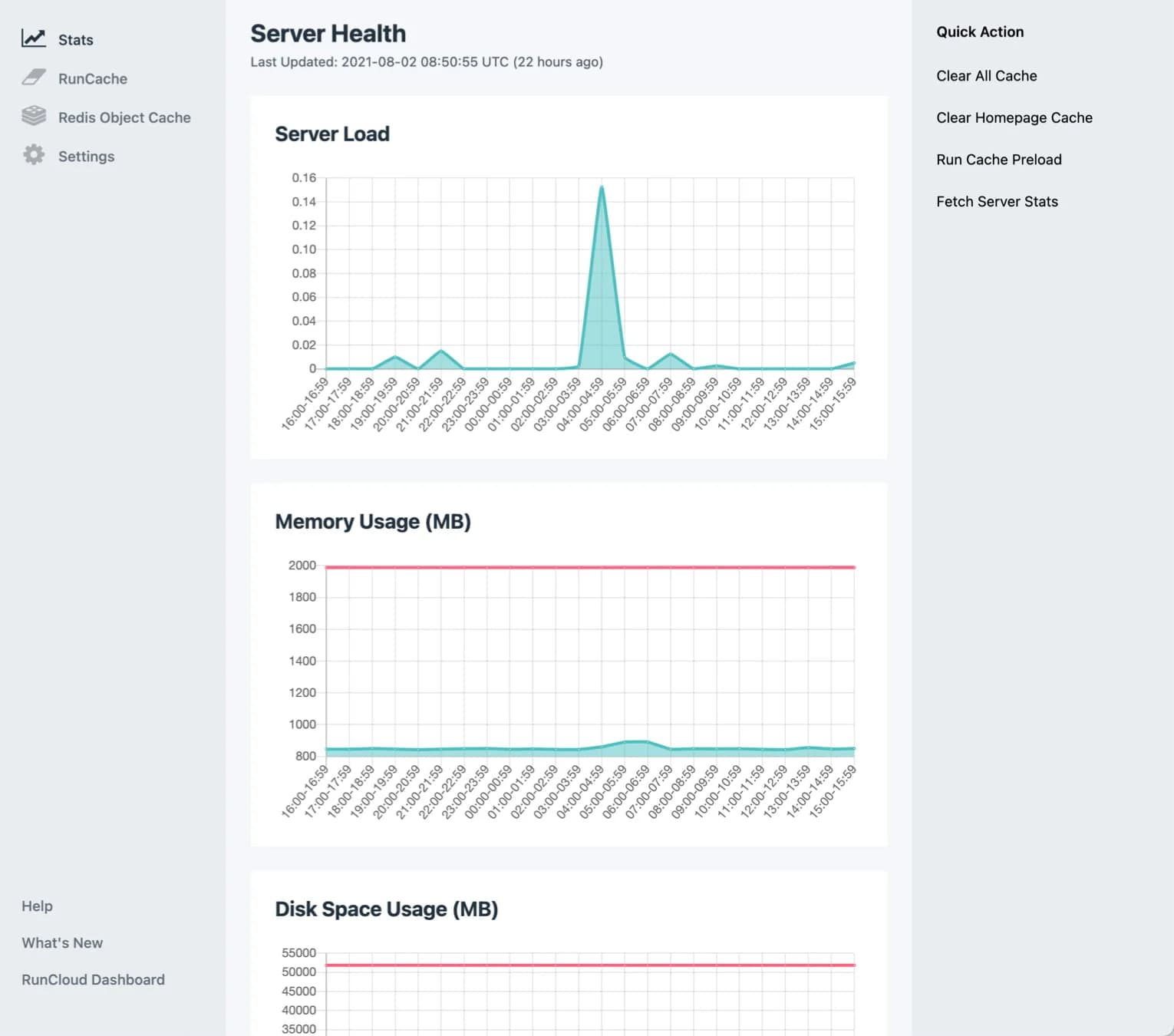Open Redis Object Cache via its stack icon
The image size is (1174, 1036).
34,116
